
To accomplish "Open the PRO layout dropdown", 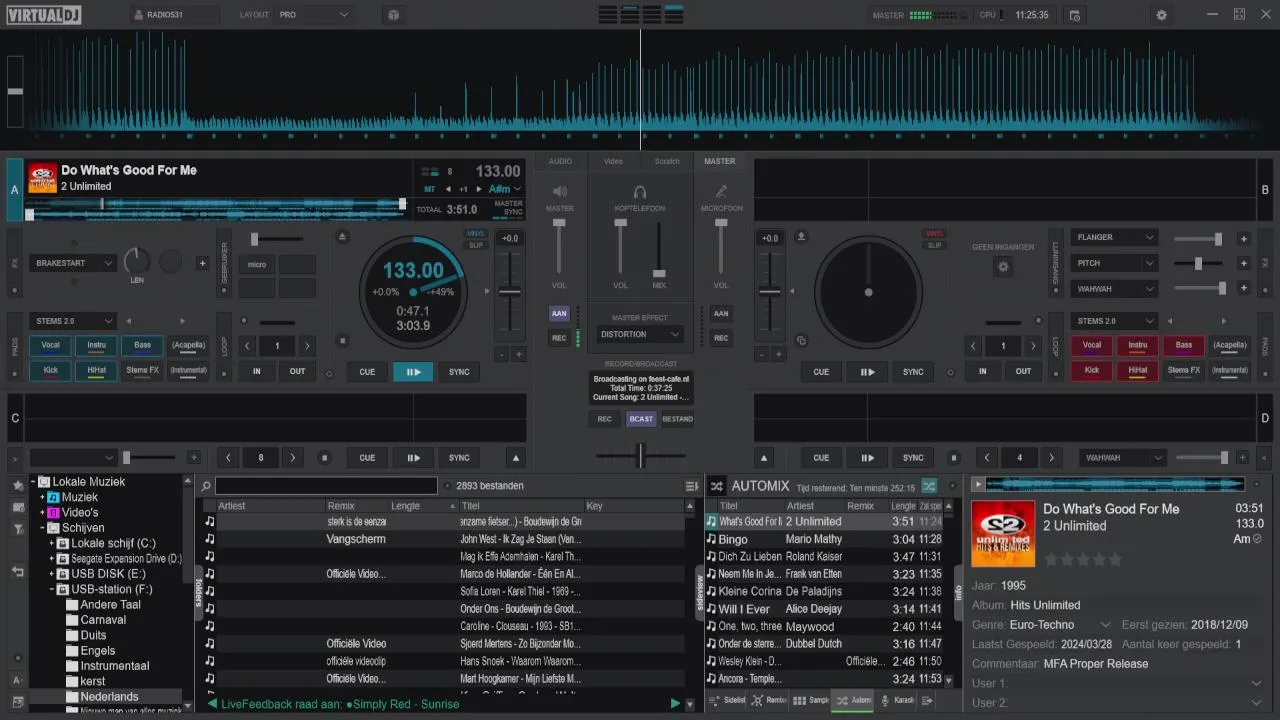I will [314, 15].
